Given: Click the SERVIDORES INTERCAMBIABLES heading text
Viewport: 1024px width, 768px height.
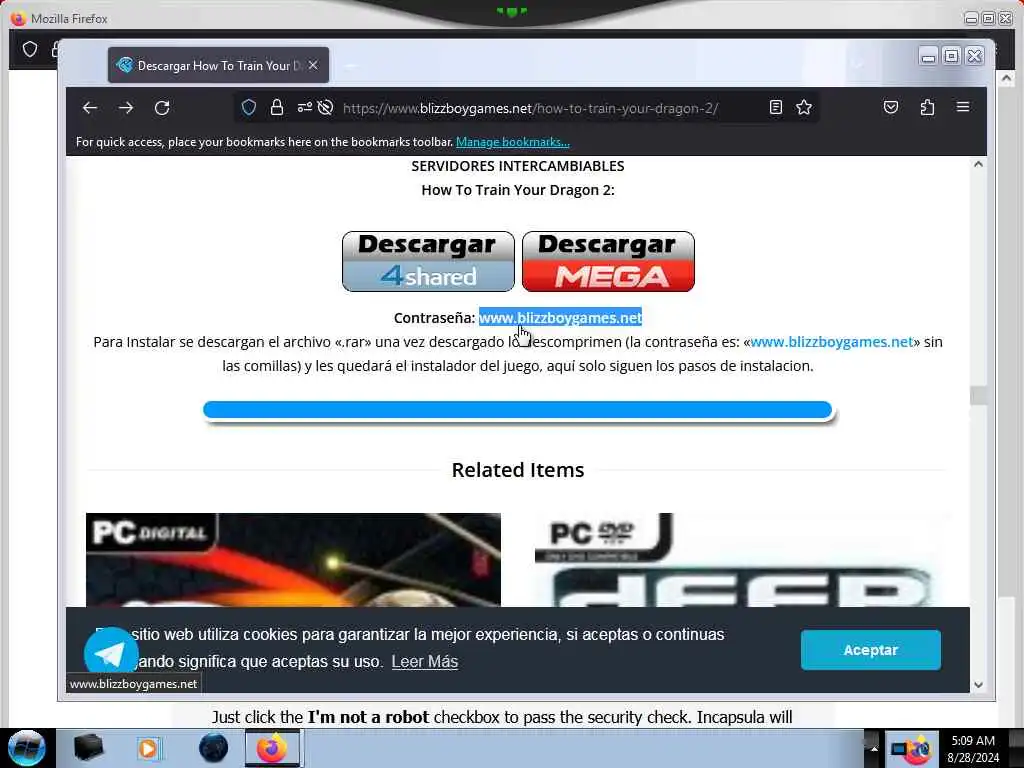Looking at the screenshot, I should click(518, 166).
